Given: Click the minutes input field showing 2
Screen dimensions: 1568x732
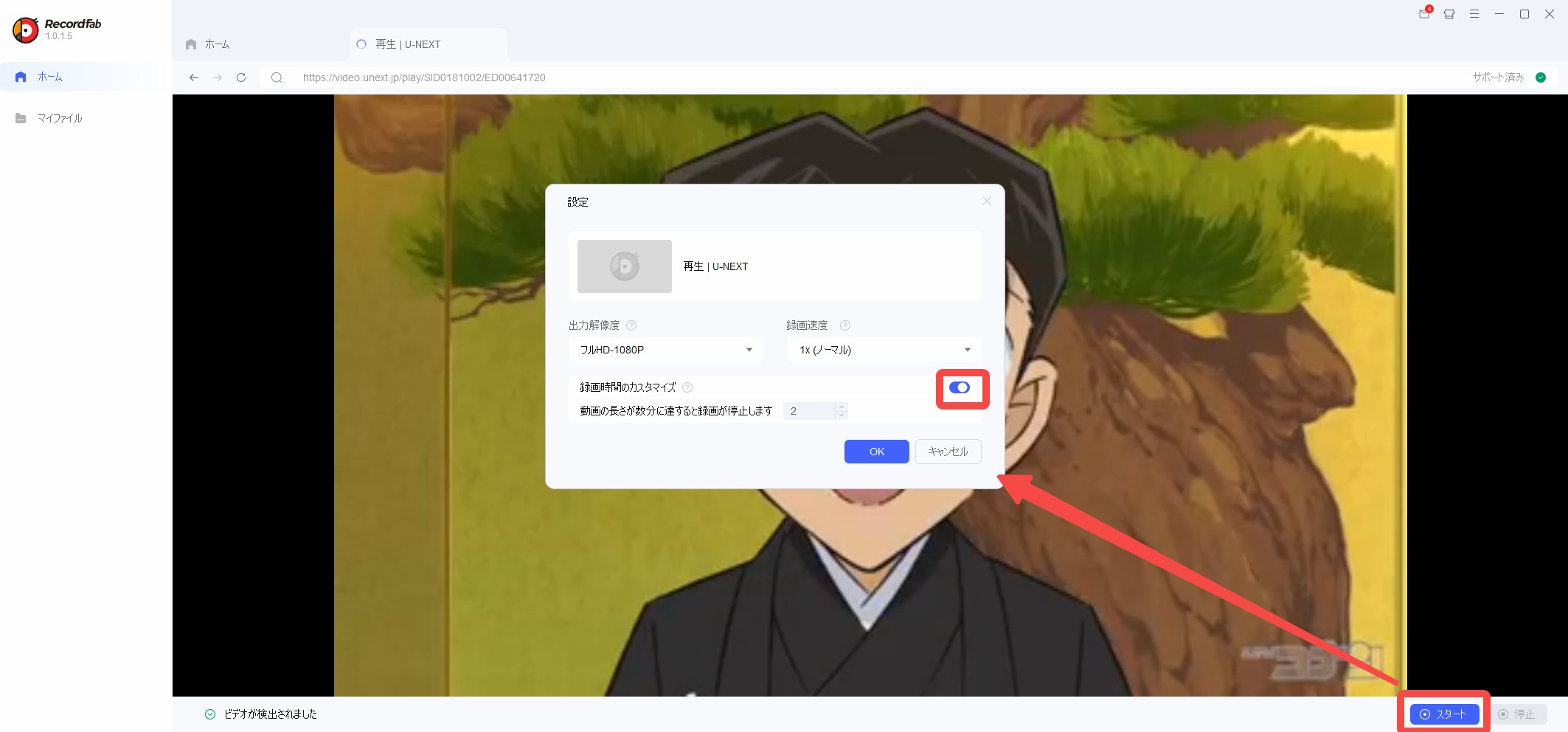Looking at the screenshot, I should (x=810, y=411).
